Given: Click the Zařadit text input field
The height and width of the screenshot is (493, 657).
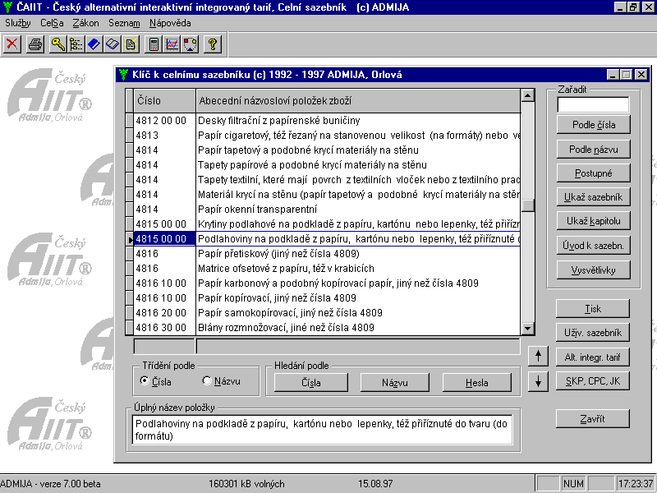Looking at the screenshot, I should click(x=593, y=104).
